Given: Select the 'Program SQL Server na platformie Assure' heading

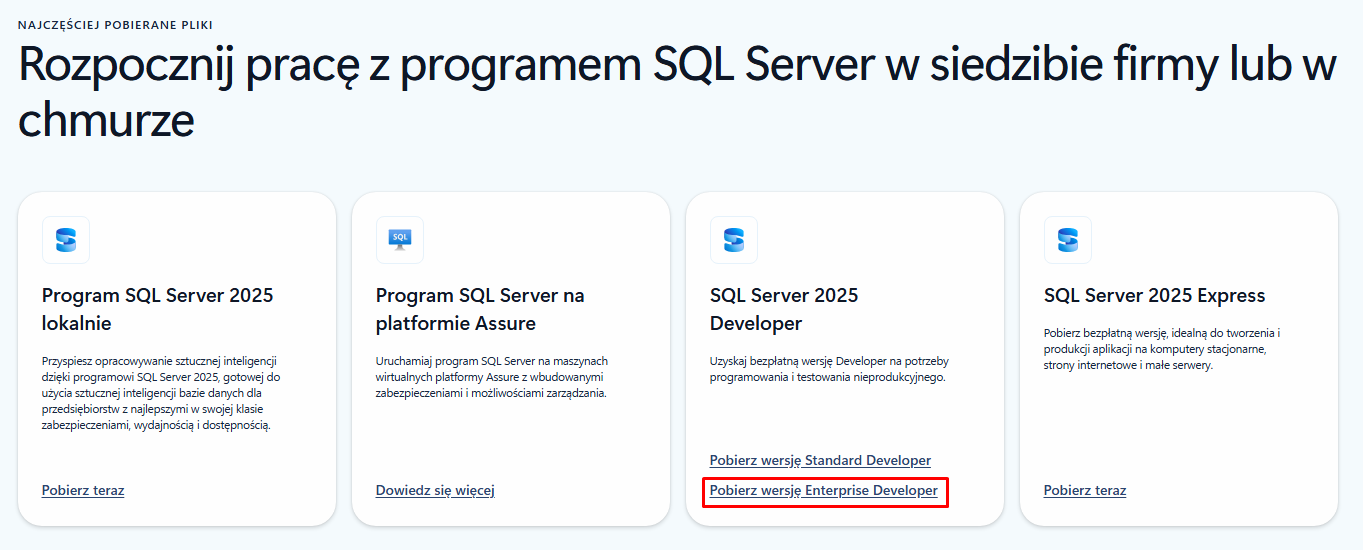Looking at the screenshot, I should point(480,309).
